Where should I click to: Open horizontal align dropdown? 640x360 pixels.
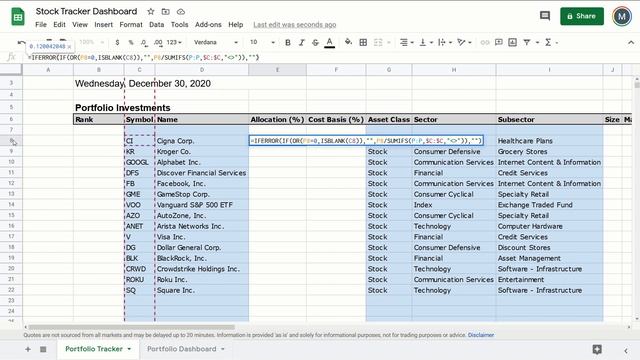[x=407, y=42]
